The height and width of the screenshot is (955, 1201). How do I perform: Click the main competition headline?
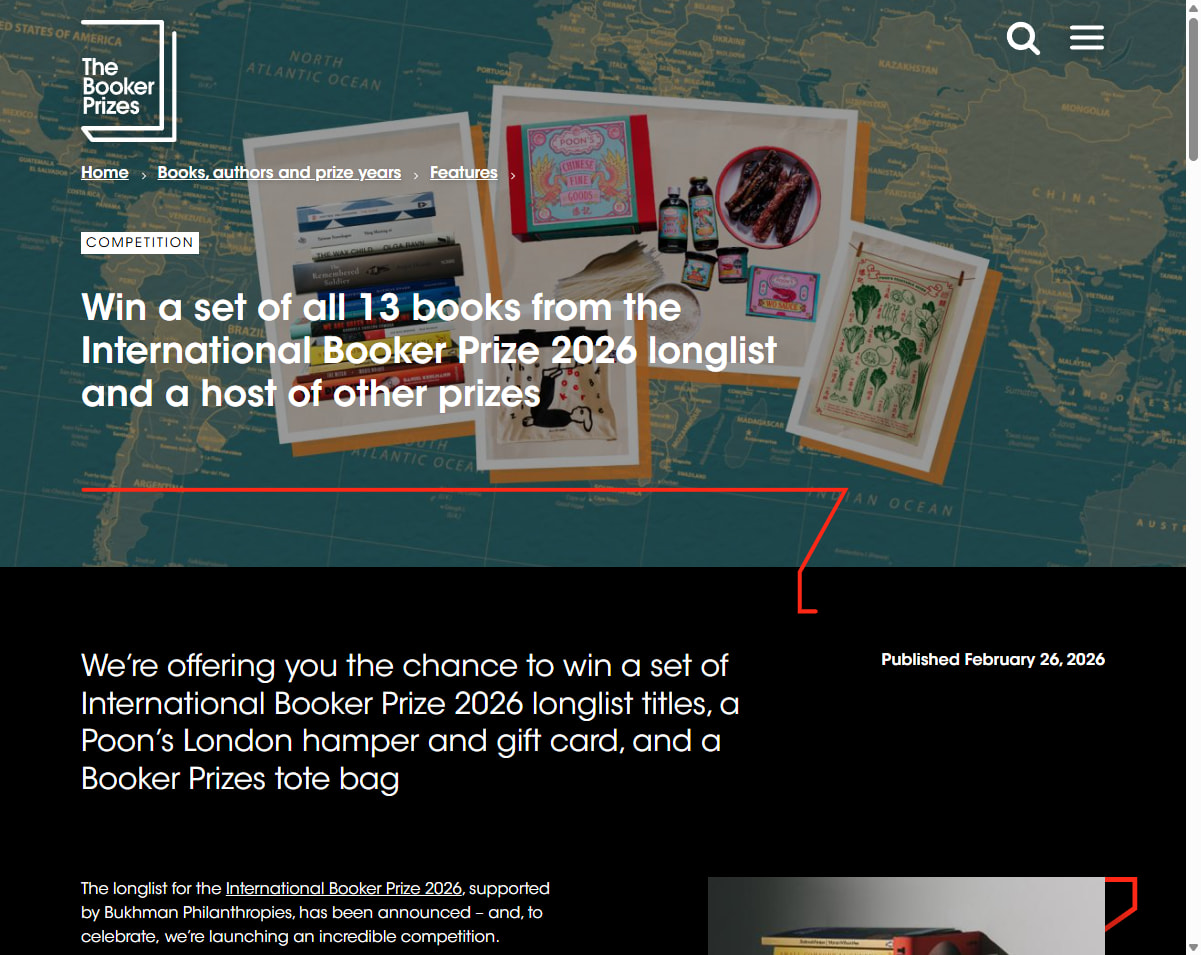429,350
